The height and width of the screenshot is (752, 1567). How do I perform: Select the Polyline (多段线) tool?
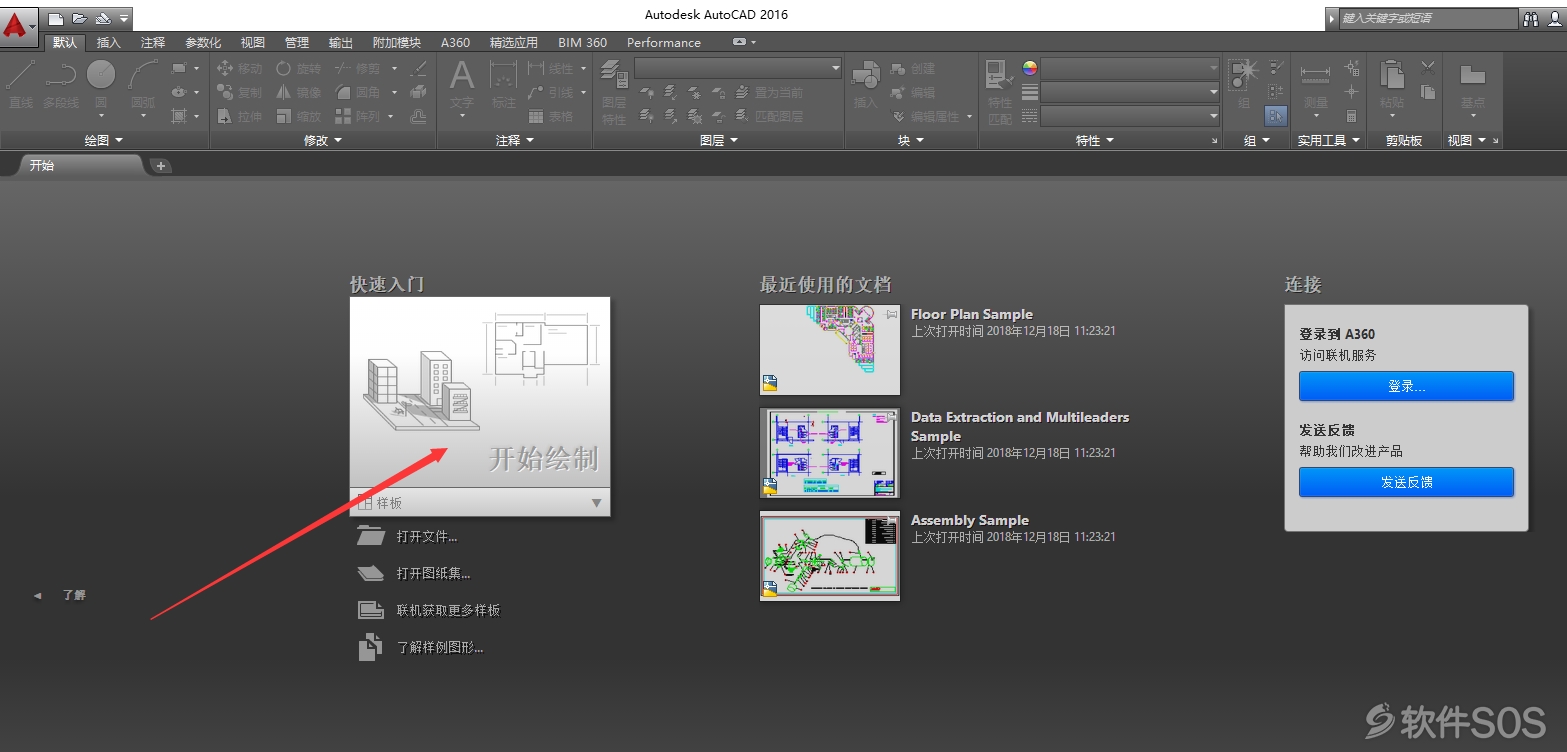click(61, 85)
